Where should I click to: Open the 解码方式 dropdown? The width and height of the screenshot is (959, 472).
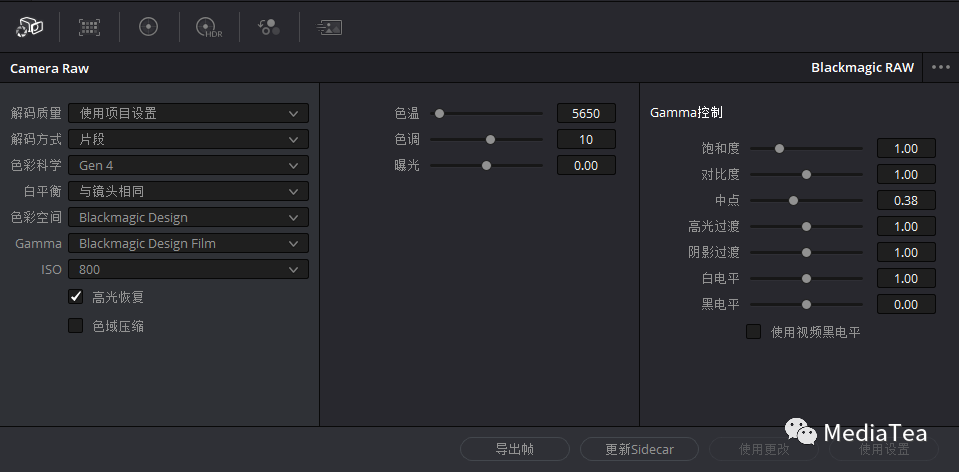pyautogui.click(x=188, y=139)
